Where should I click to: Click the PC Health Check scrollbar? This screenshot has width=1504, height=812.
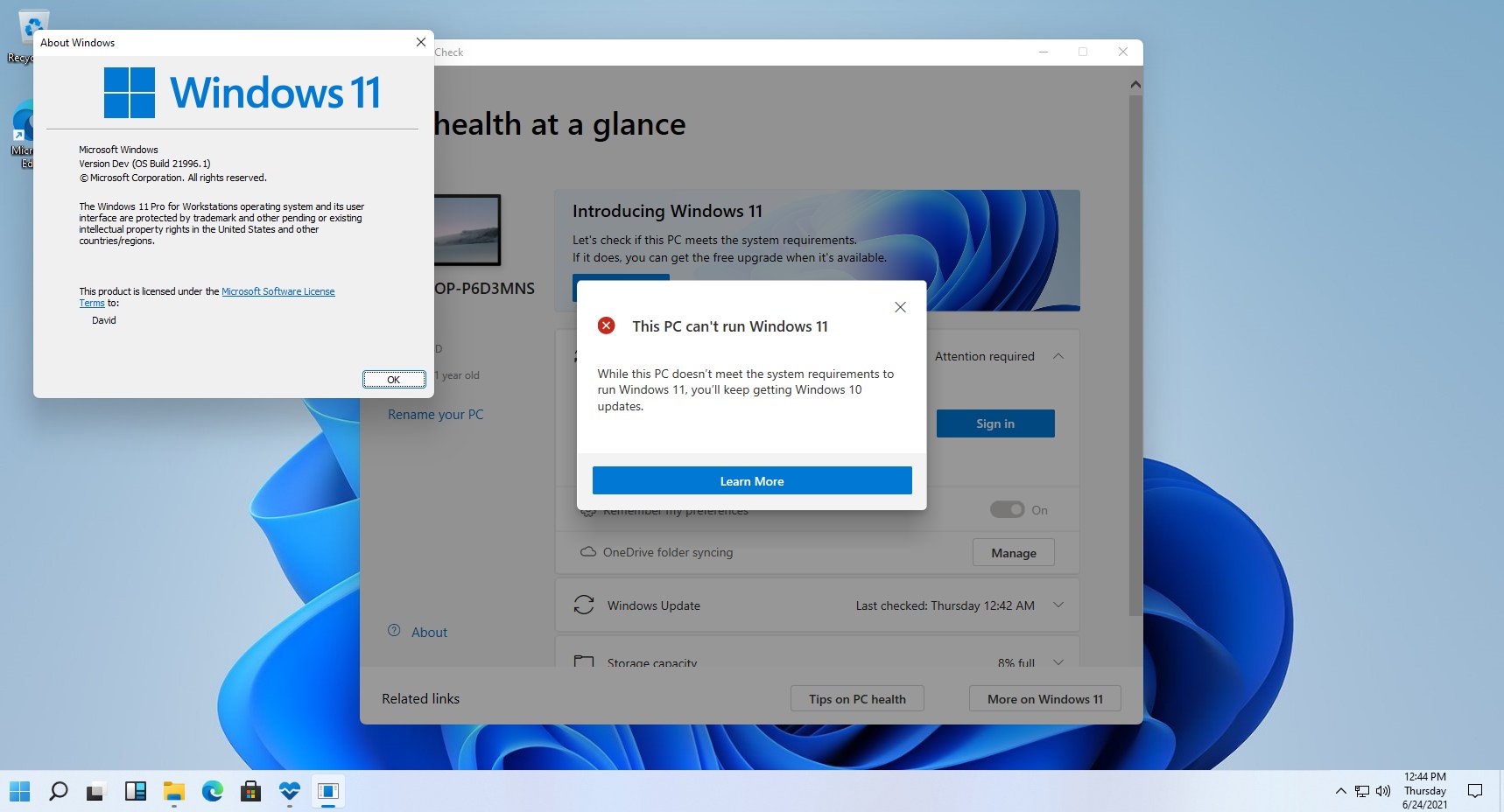tap(1135, 354)
